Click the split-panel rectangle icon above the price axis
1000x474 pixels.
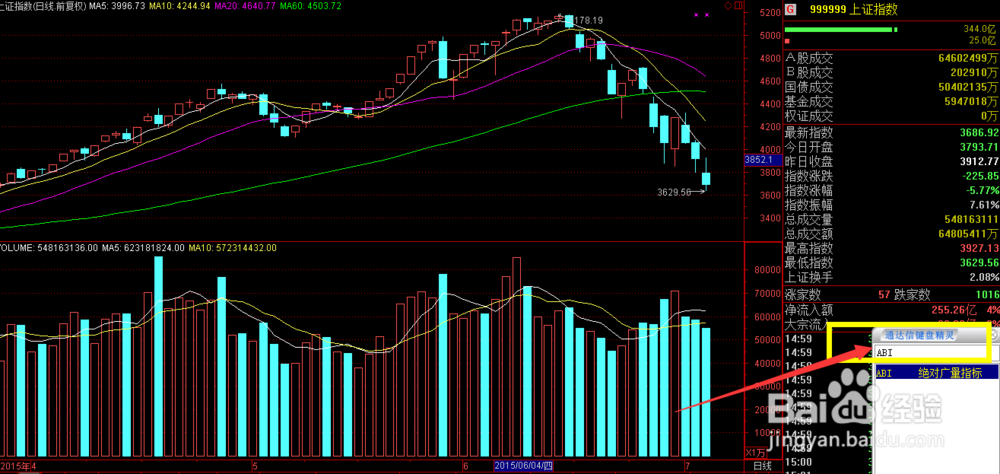pos(738,5)
